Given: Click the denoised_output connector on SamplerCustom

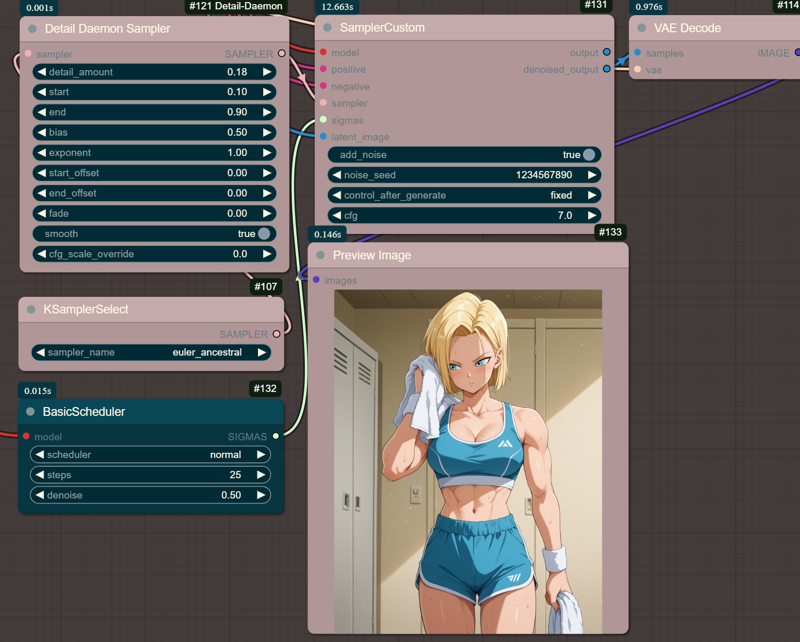Looking at the screenshot, I should (x=607, y=70).
